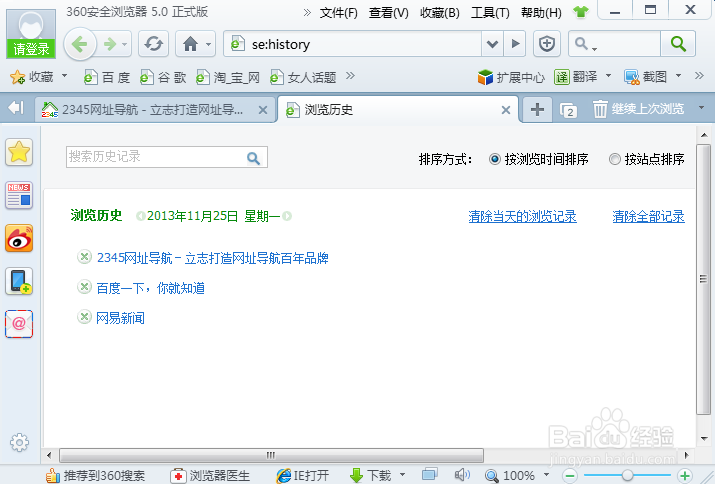The image size is (715, 484).
Task: Open sidebar settings gear
Action: click(x=19, y=442)
